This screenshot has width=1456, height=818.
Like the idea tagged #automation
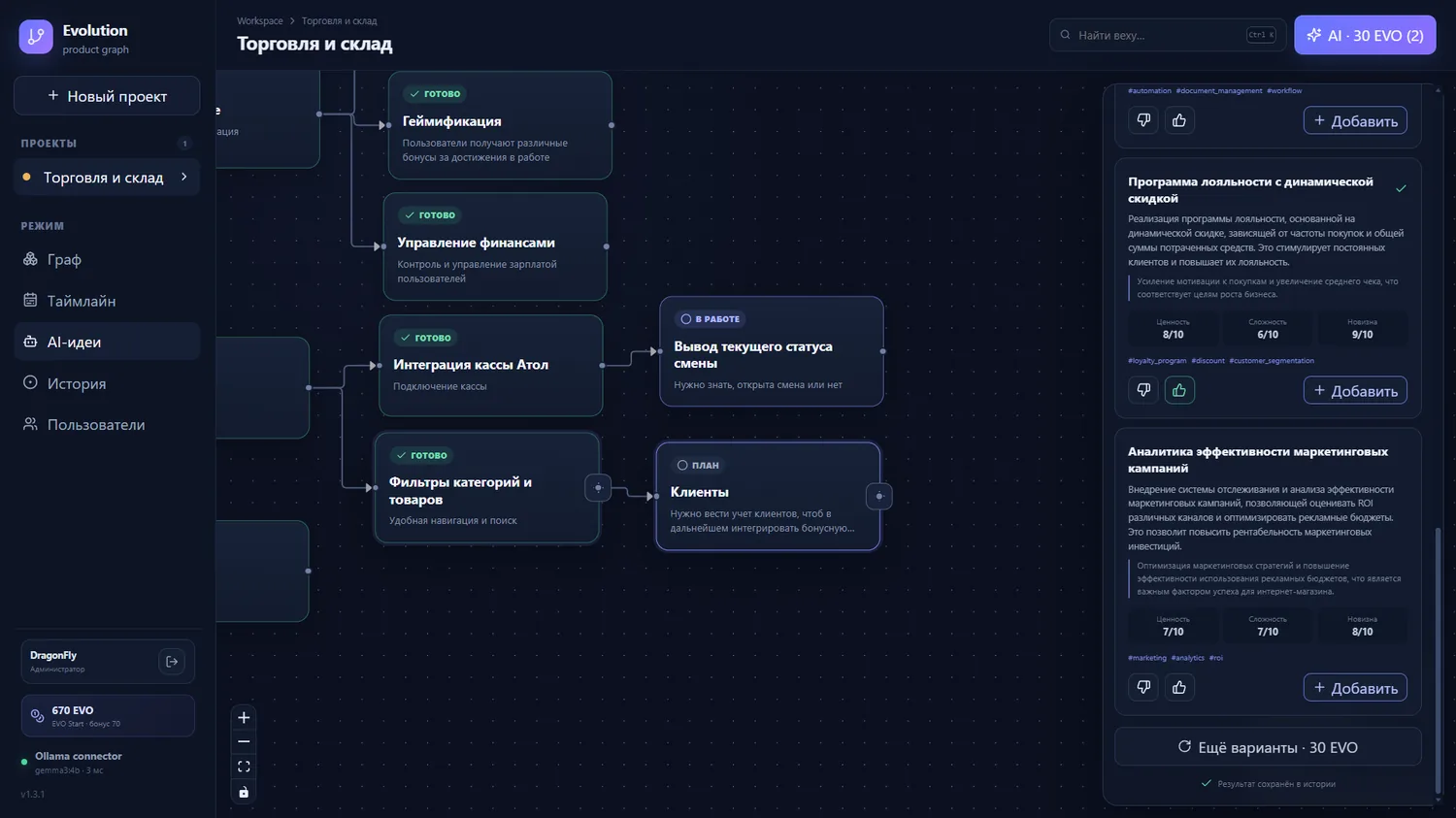pyautogui.click(x=1179, y=120)
